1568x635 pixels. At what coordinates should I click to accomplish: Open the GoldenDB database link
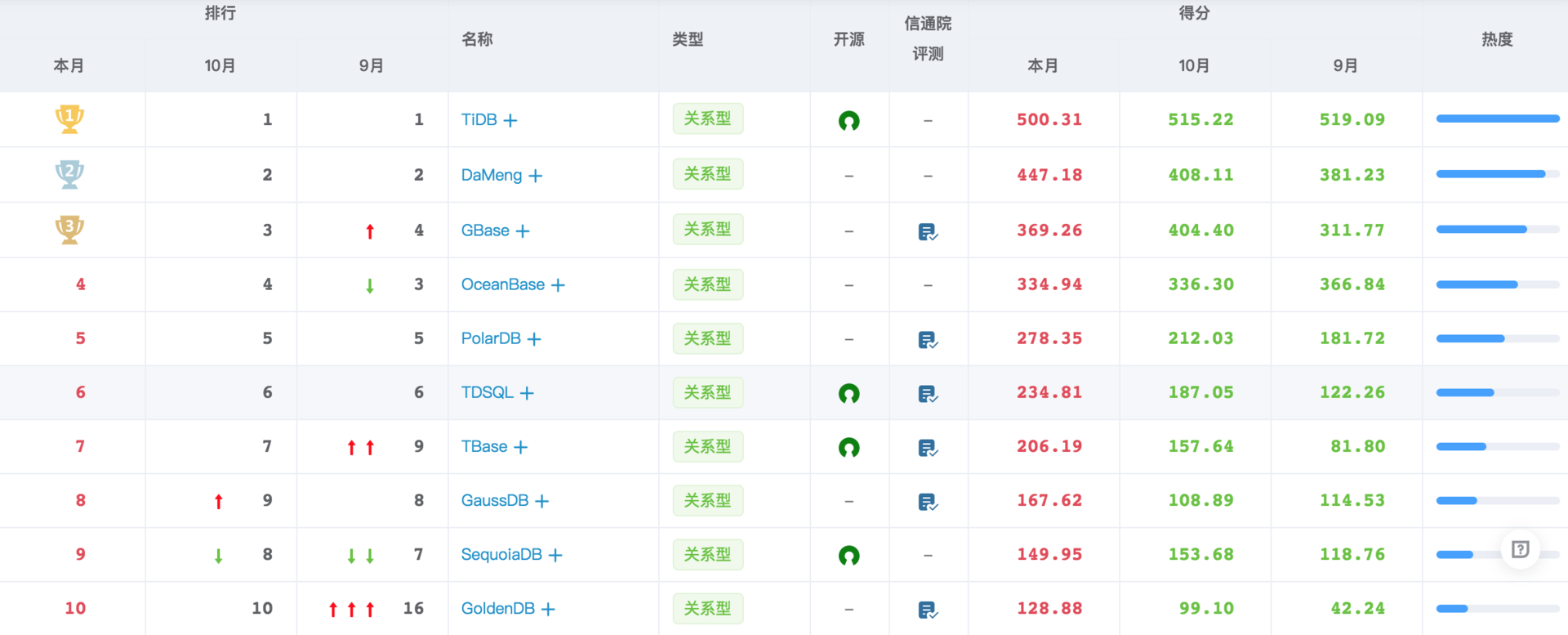tap(498, 608)
